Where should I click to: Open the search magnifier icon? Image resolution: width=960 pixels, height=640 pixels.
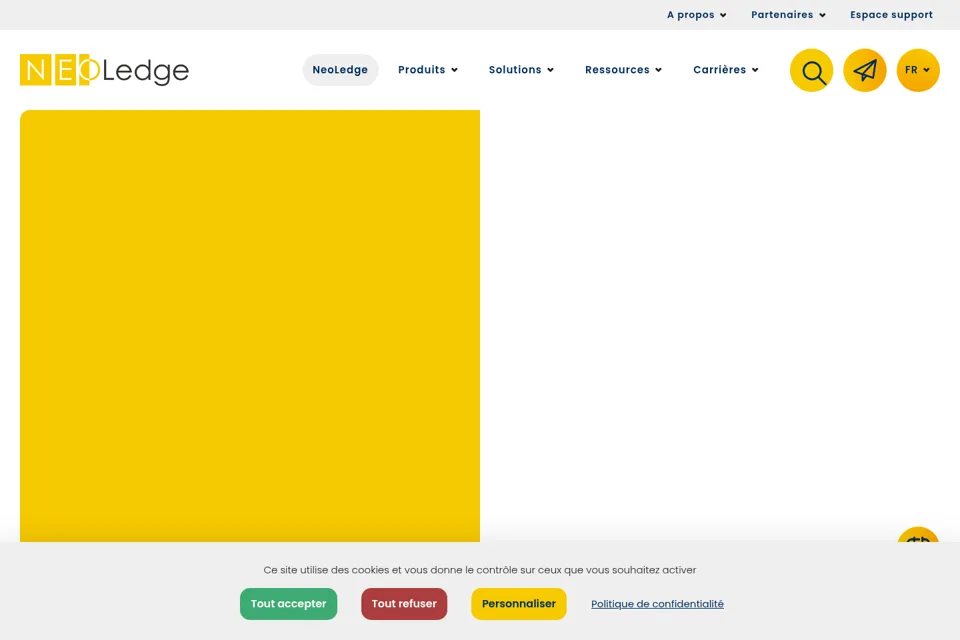(x=811, y=70)
